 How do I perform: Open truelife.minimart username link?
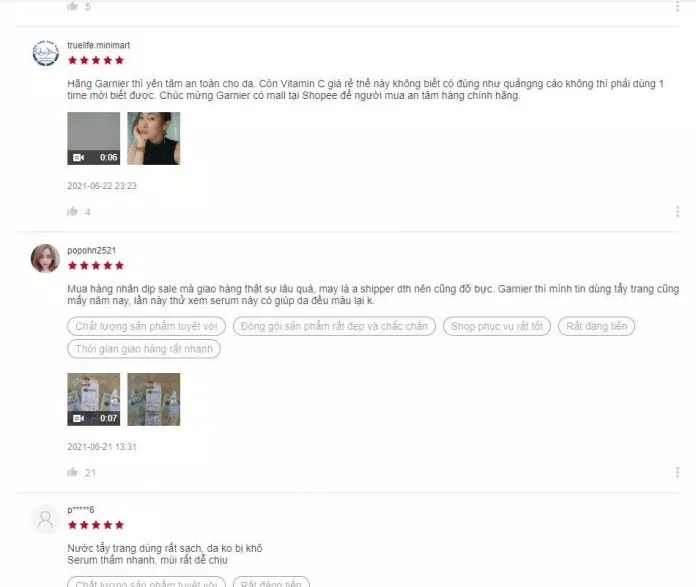(99, 45)
